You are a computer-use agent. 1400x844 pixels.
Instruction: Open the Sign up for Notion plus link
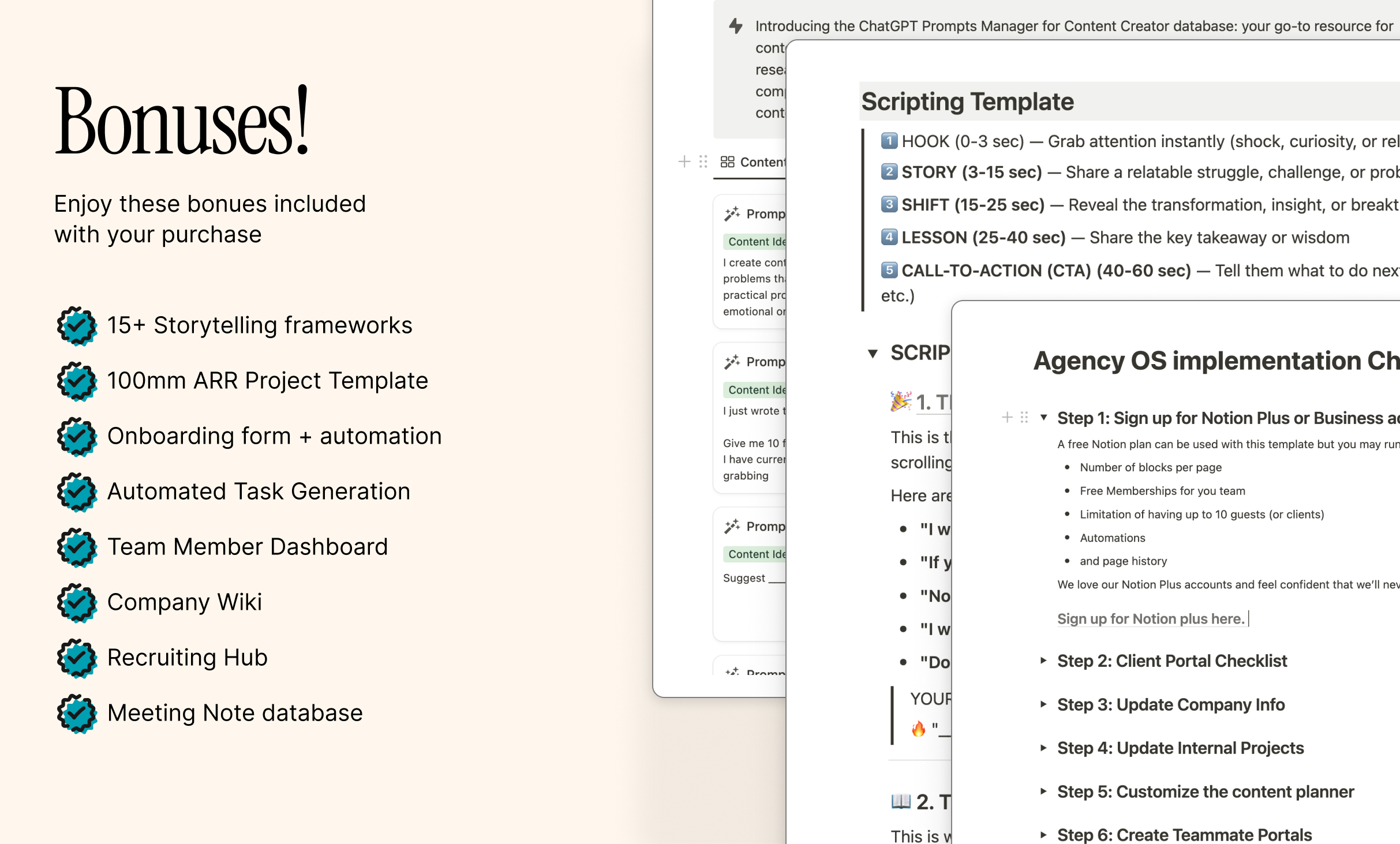(x=1150, y=619)
